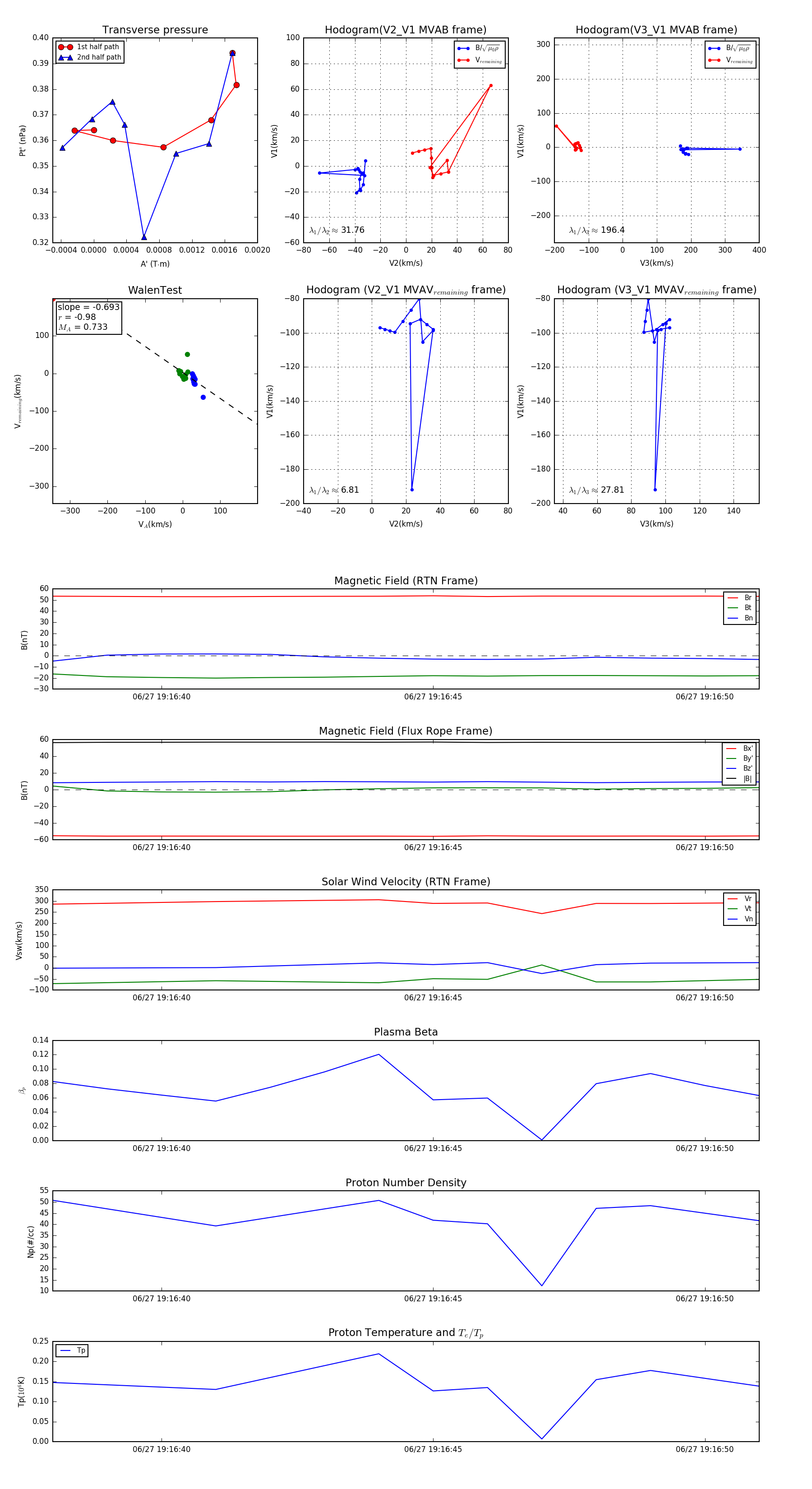Click the blue triangle marker for 2nd half path
This screenshot has width=812, height=1489.
(x=65, y=57)
